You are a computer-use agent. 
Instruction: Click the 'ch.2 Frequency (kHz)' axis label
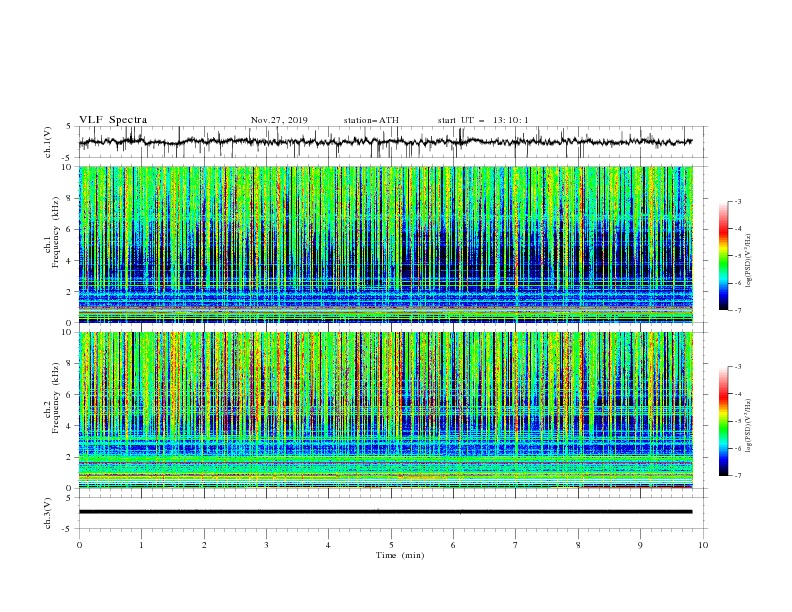tap(52, 397)
